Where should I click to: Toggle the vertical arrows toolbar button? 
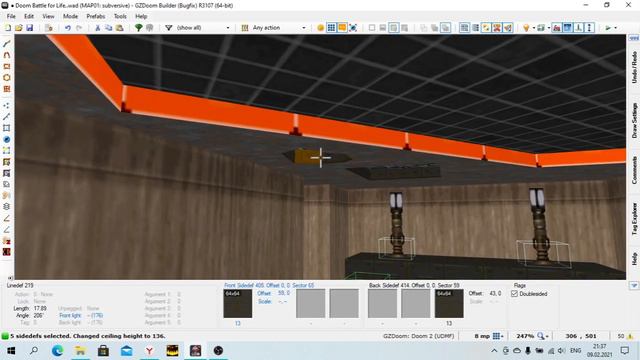click(589, 28)
